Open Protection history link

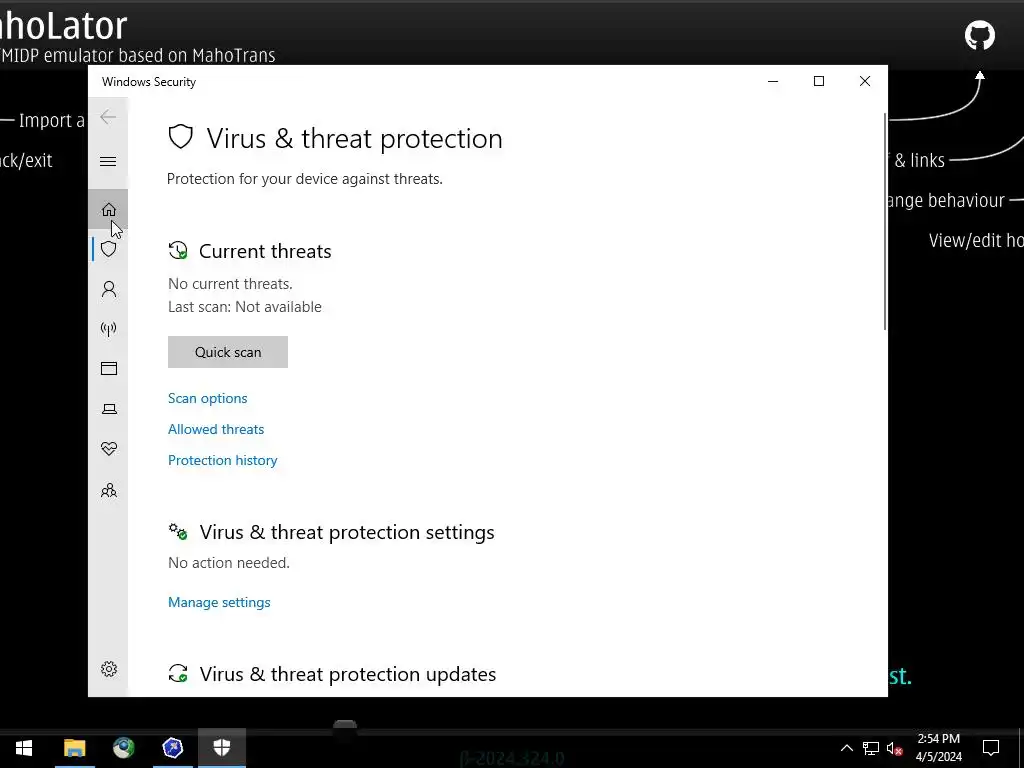click(223, 460)
